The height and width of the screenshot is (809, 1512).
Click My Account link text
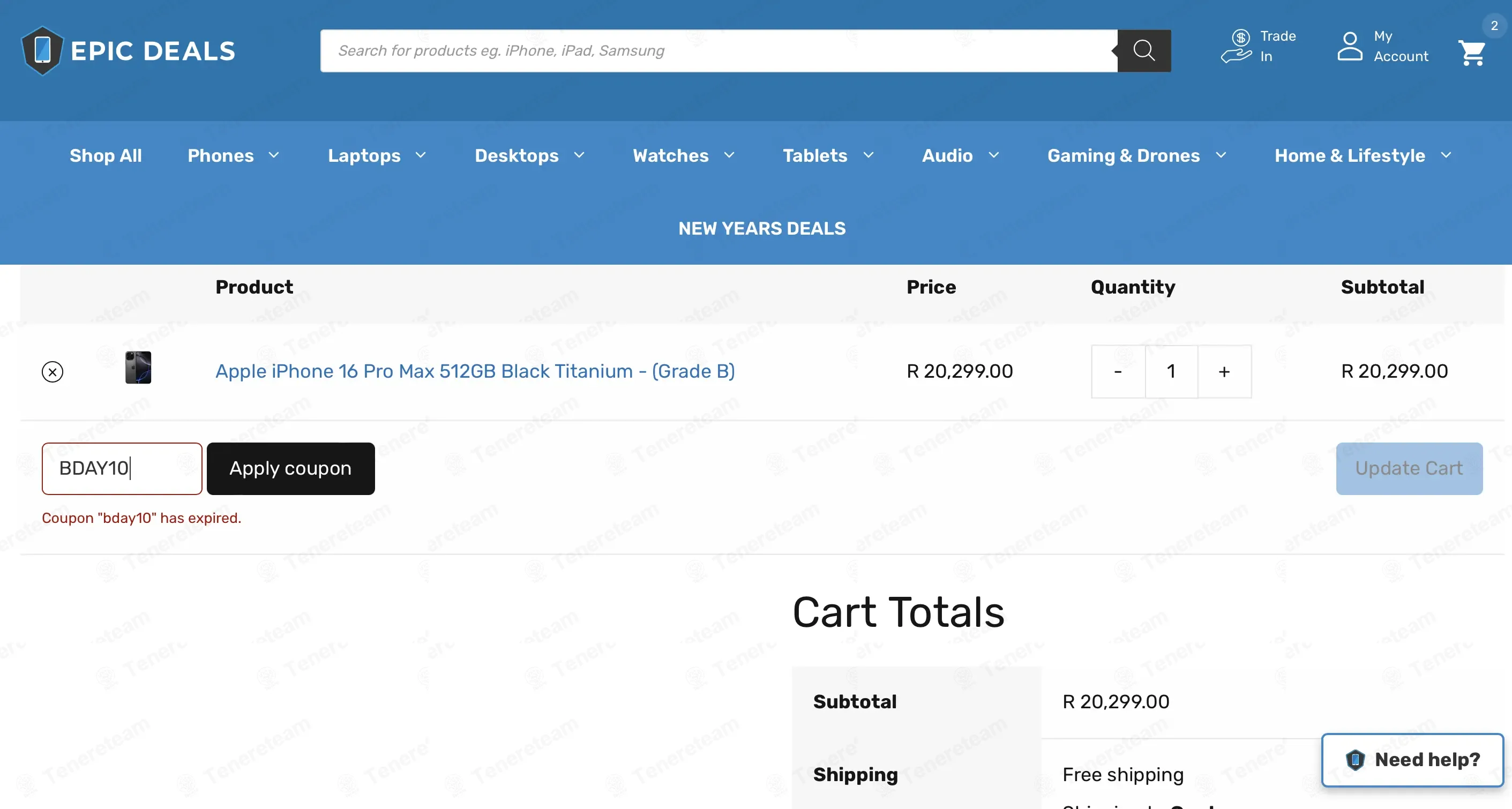(1401, 47)
